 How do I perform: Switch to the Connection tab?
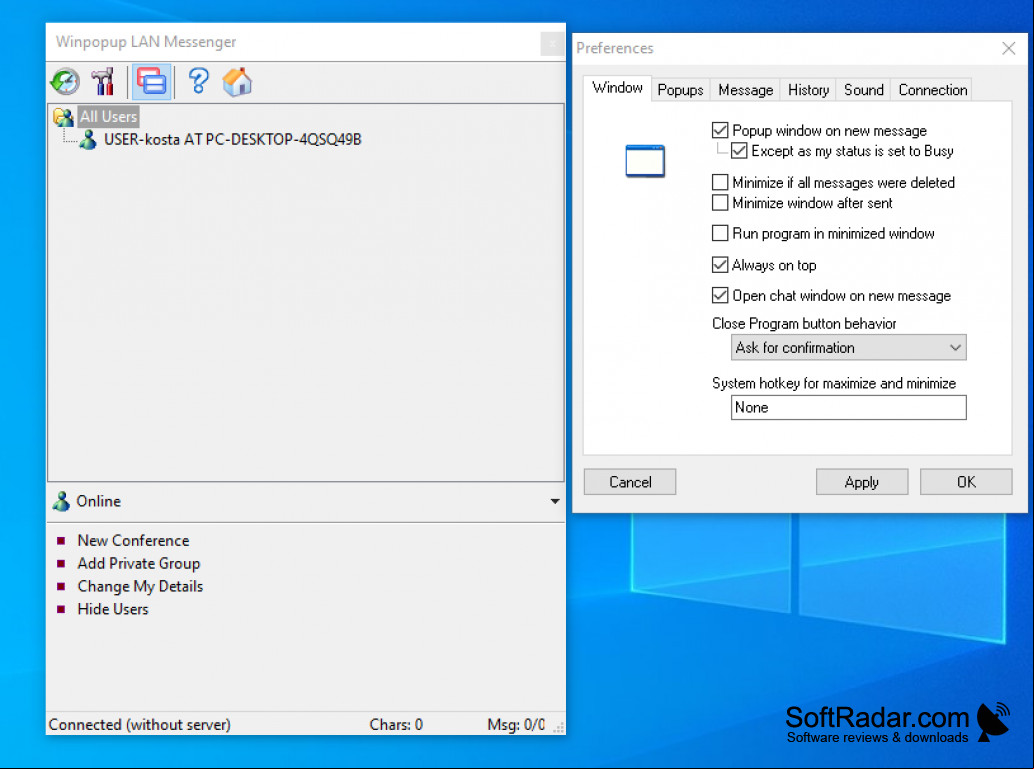tap(932, 90)
